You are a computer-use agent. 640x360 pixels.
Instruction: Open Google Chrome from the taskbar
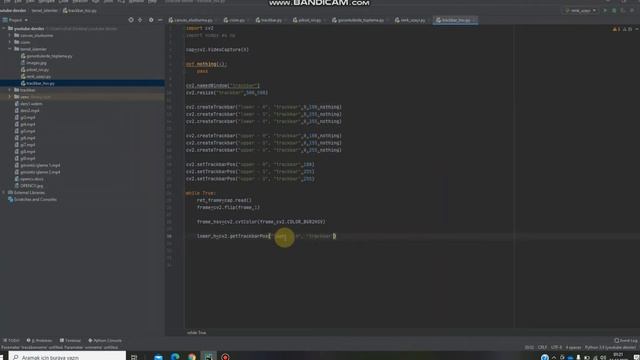(192, 357)
